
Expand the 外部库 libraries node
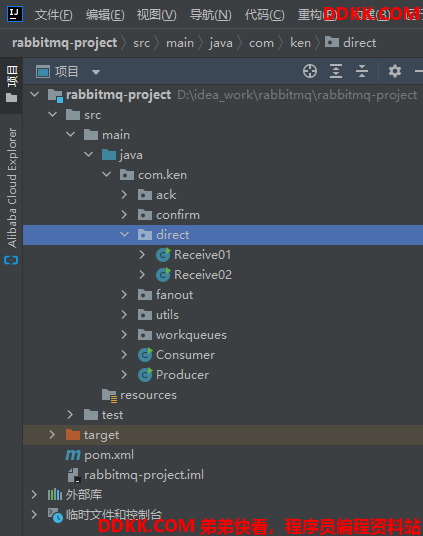pyautogui.click(x=34, y=495)
